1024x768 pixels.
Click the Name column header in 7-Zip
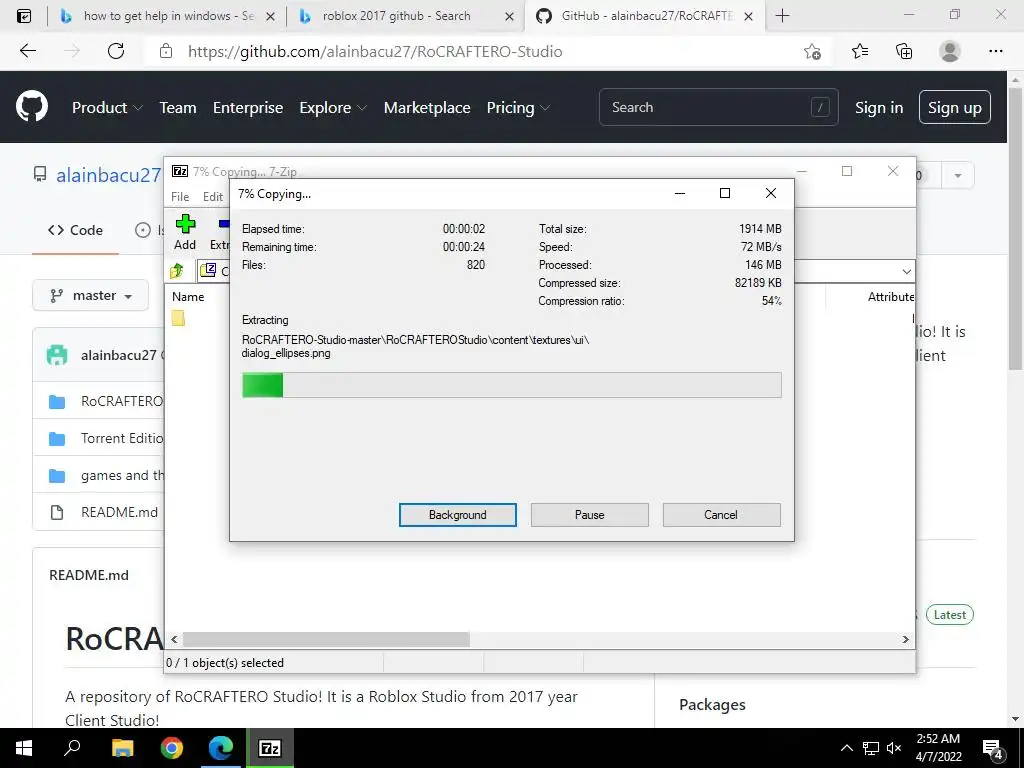tap(188, 296)
